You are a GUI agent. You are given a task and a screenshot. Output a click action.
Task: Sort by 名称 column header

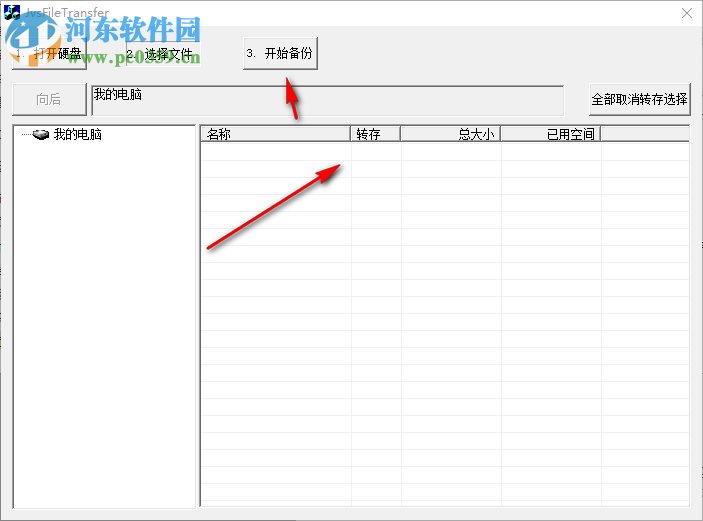tap(275, 134)
